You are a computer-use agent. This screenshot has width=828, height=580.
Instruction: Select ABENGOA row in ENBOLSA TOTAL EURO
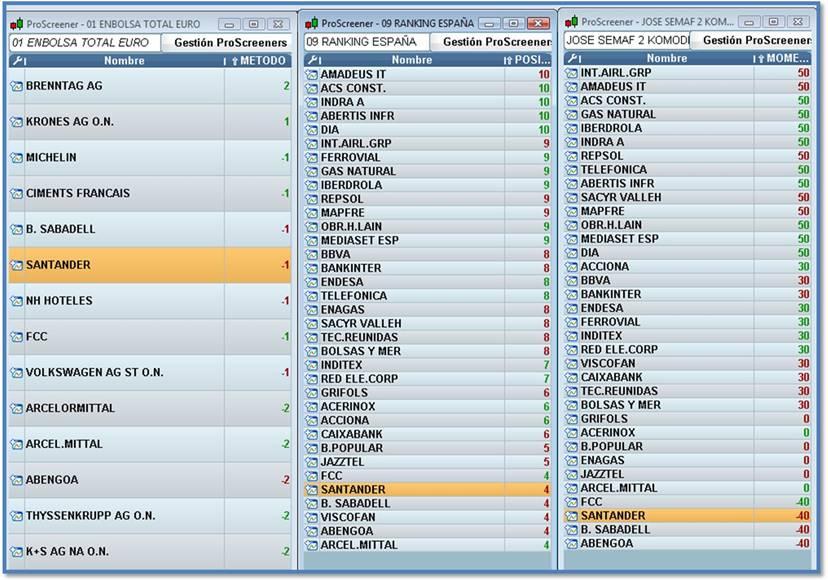150,480
